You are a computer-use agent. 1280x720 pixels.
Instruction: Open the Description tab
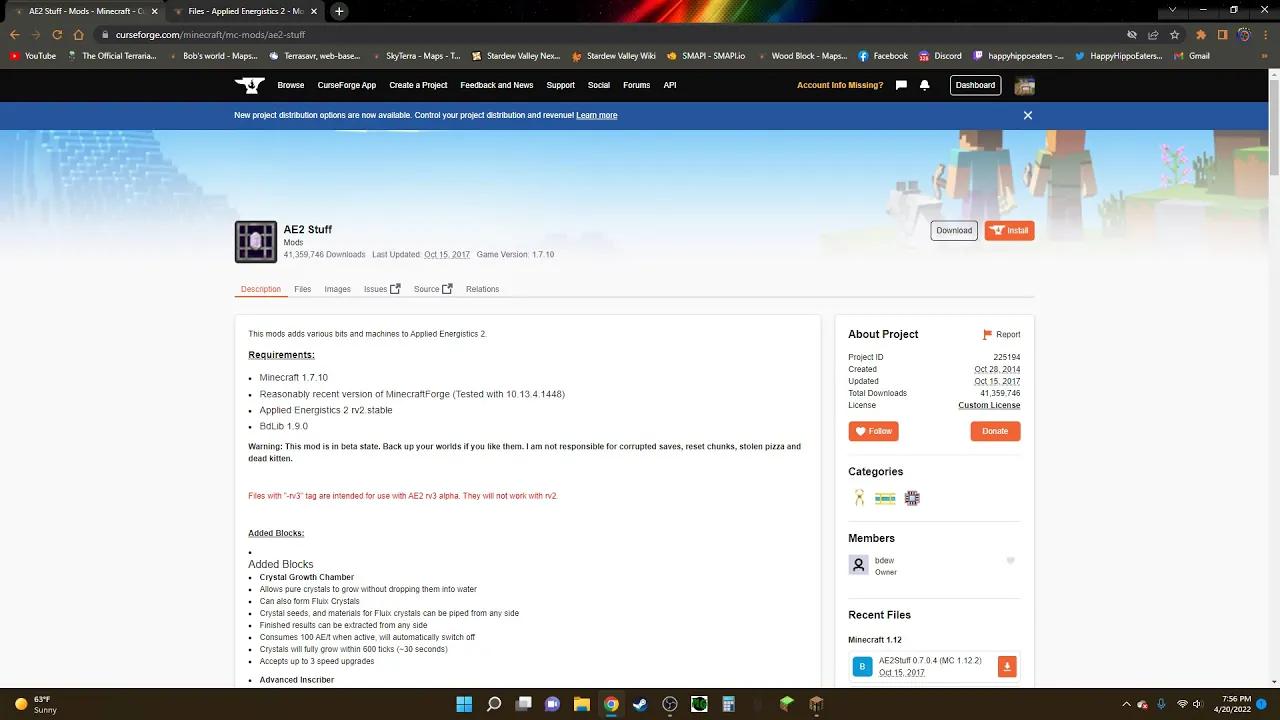[261, 289]
